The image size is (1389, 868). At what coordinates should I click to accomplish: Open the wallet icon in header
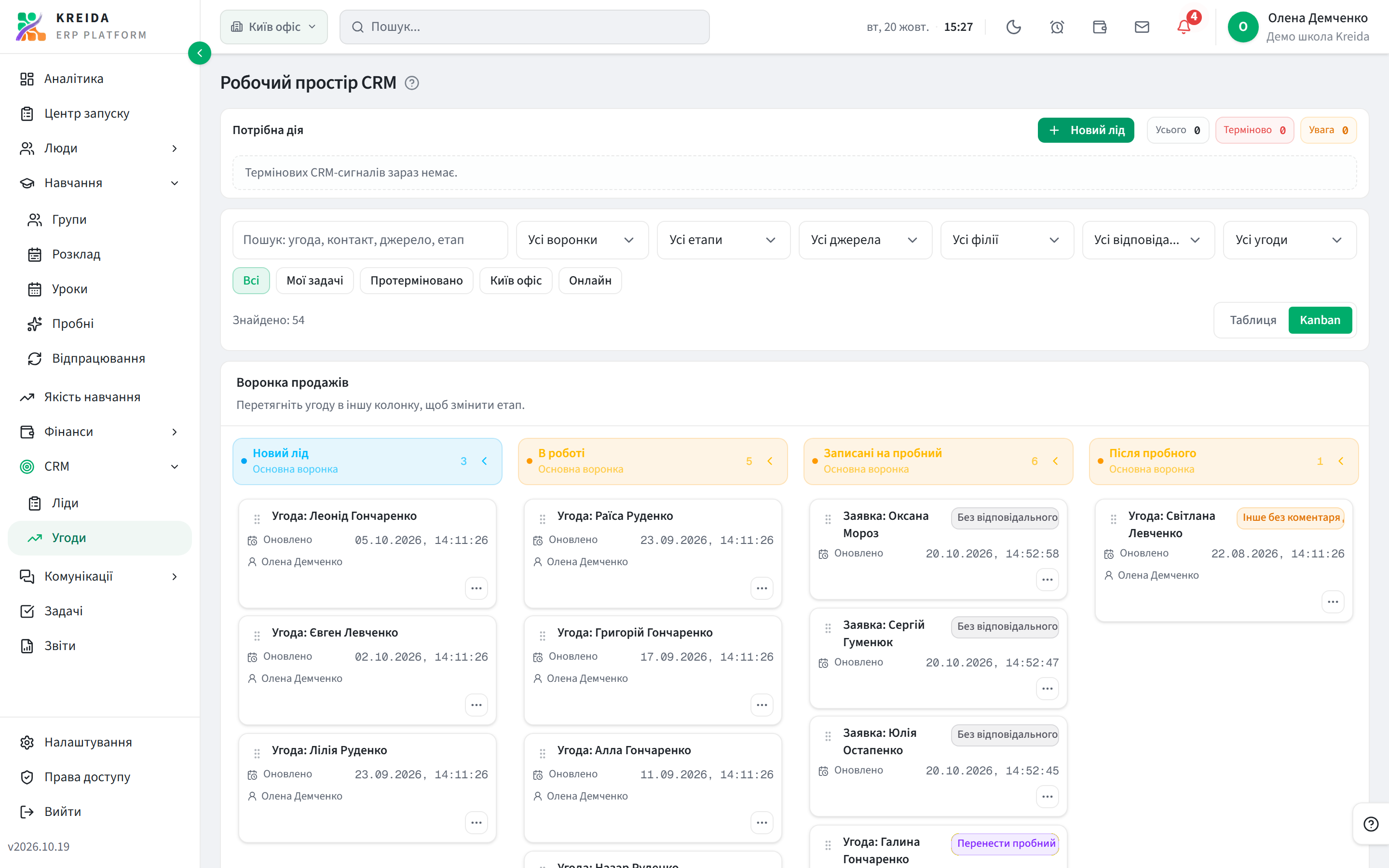click(1099, 27)
